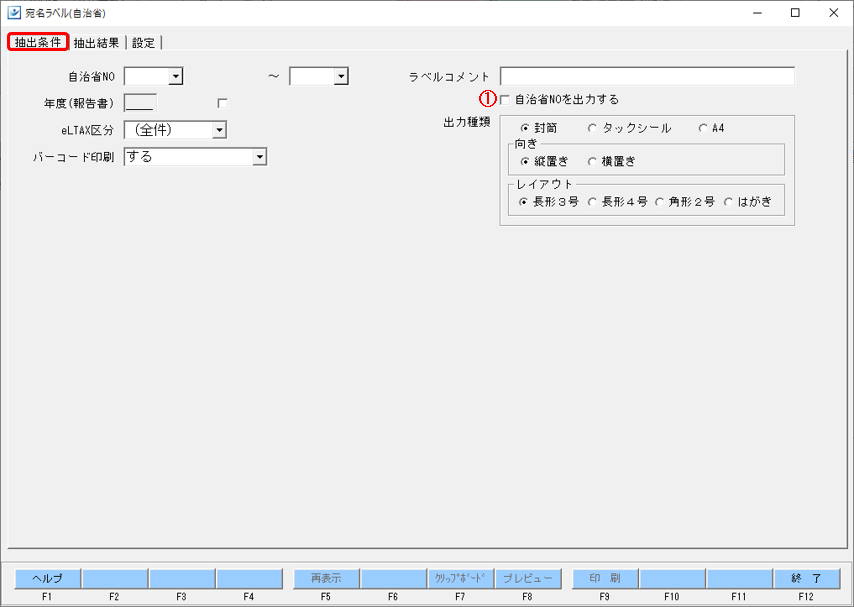Click the クリップボード F7 button

pos(460,578)
